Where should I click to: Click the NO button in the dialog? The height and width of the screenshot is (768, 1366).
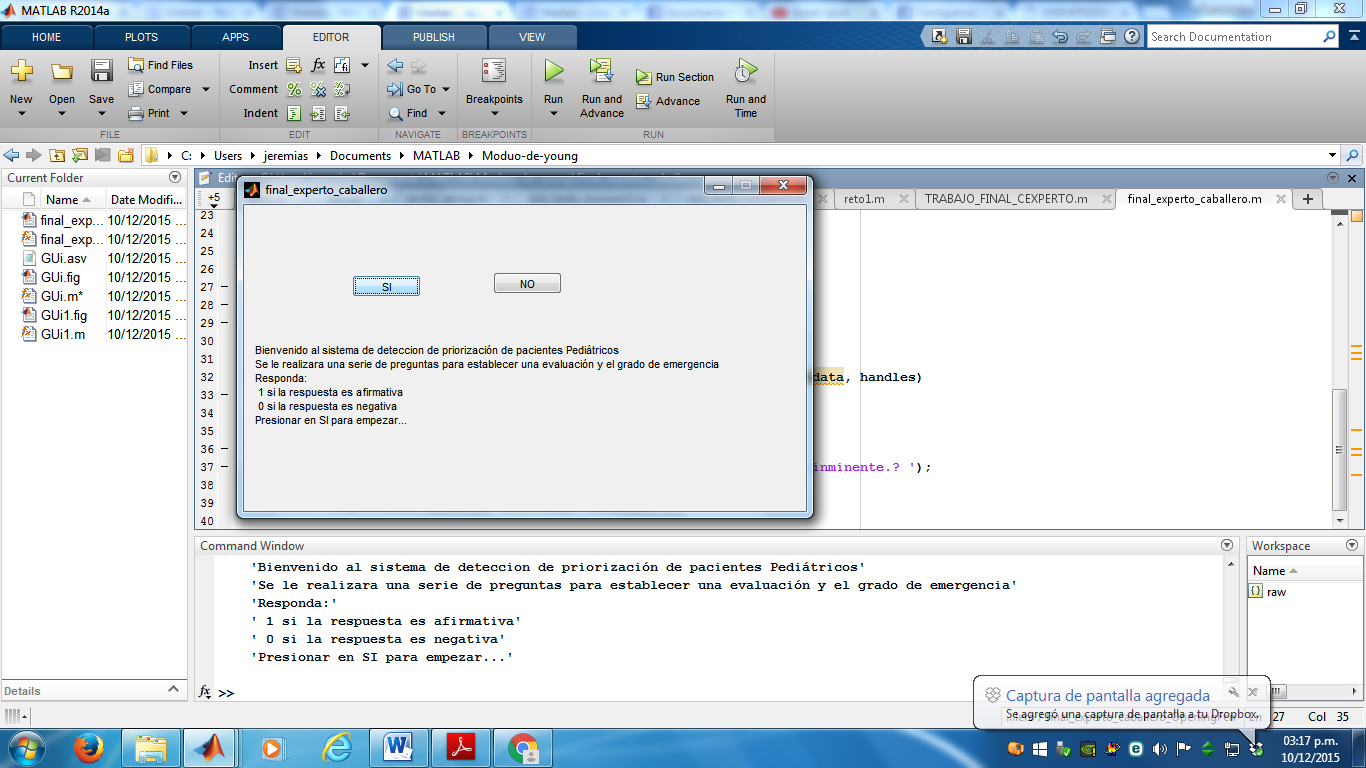tap(527, 284)
